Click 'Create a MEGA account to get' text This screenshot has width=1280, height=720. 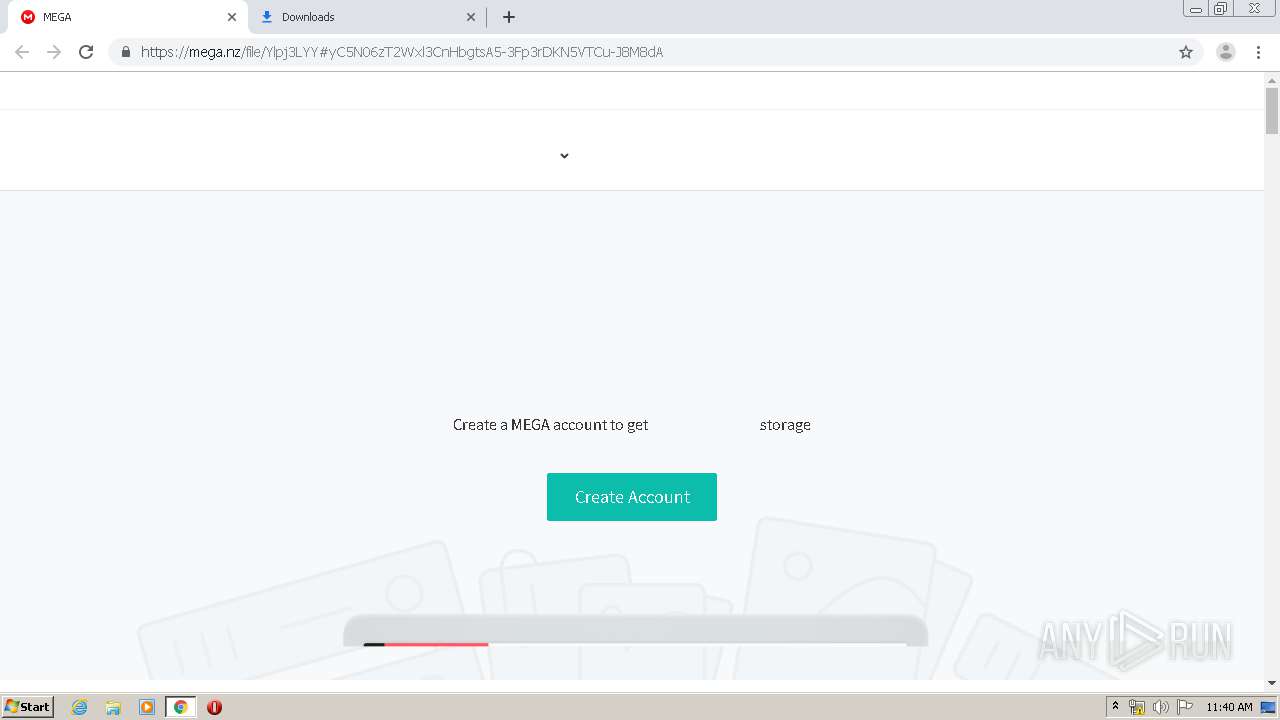(x=550, y=425)
